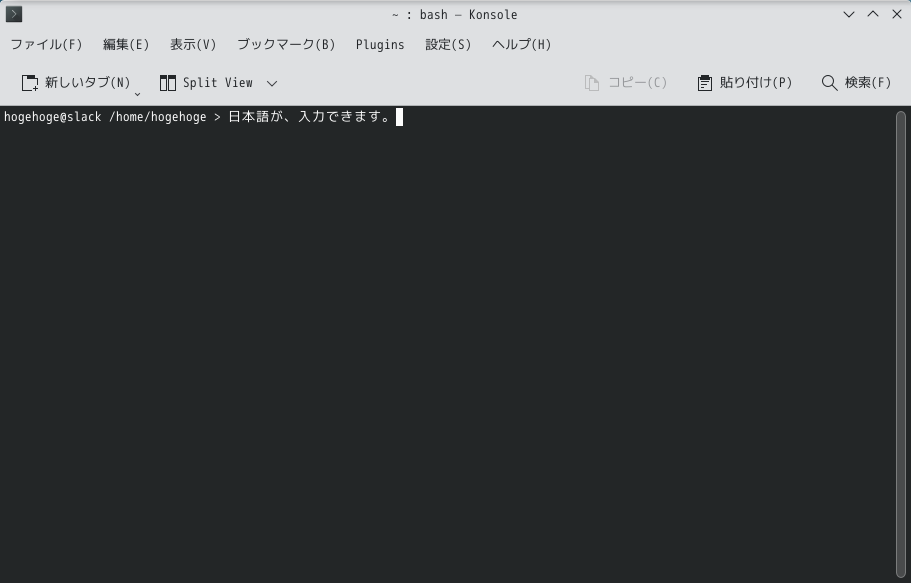Click the block cursor after the Japanese text
The width and height of the screenshot is (911, 583).
399,116
